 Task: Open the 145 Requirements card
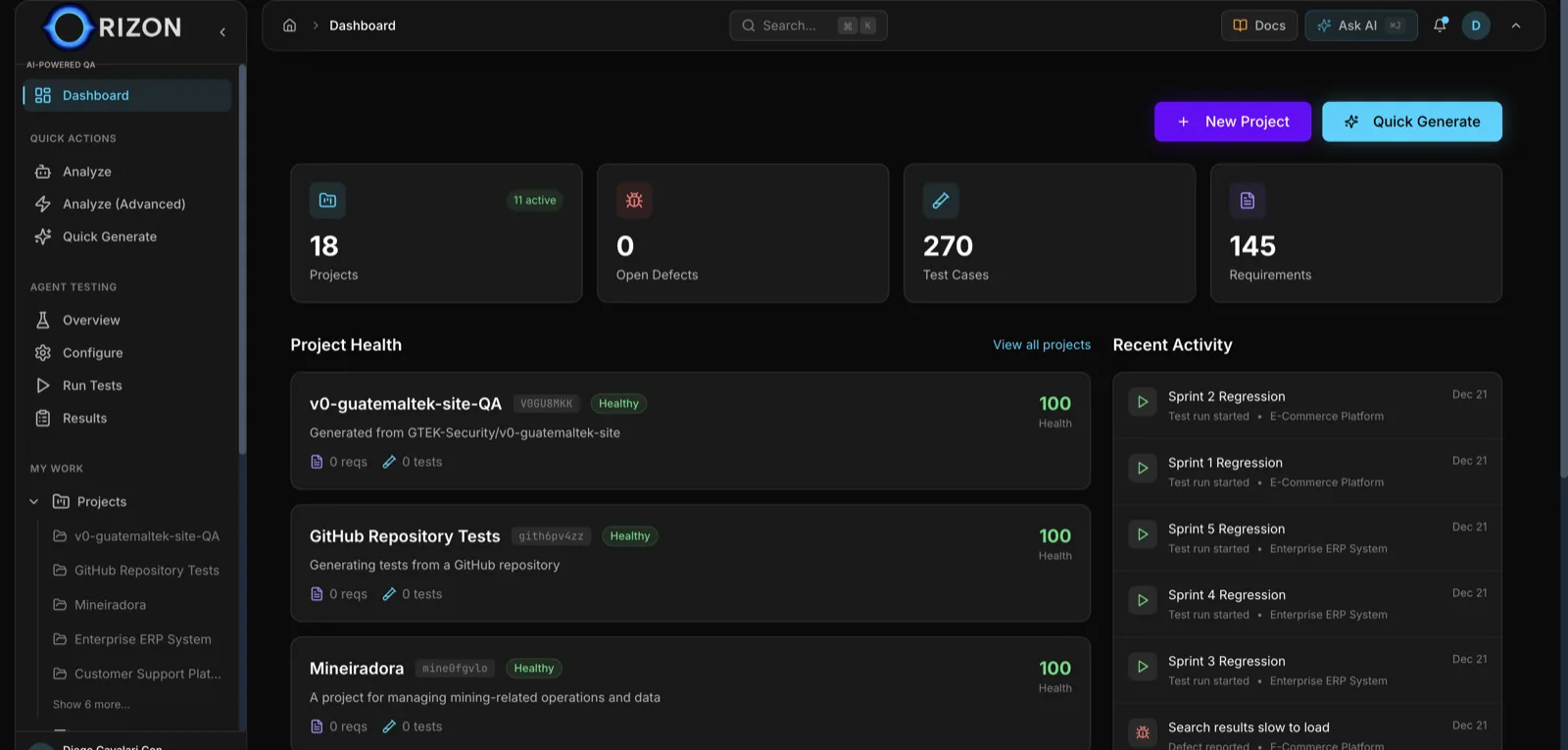click(1356, 233)
